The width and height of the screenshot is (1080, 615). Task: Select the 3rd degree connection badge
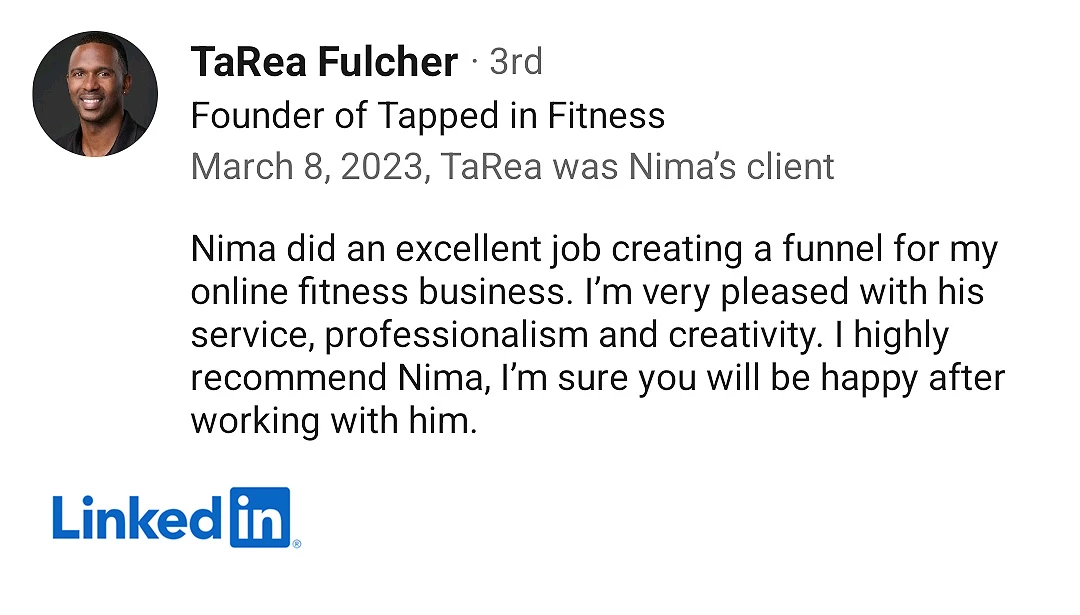pos(516,62)
